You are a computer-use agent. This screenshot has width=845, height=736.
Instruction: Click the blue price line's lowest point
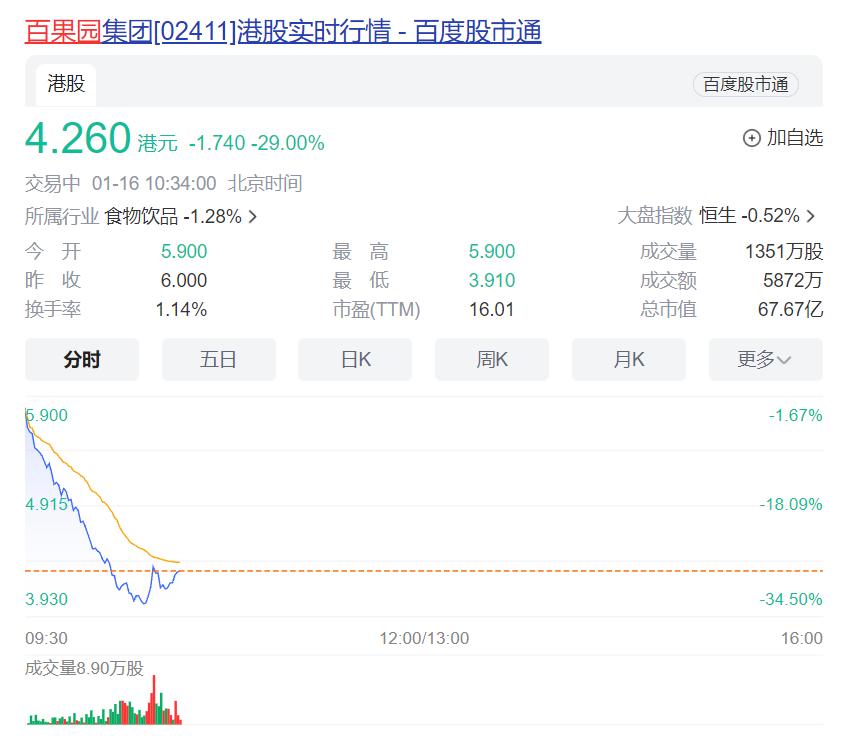tap(144, 602)
